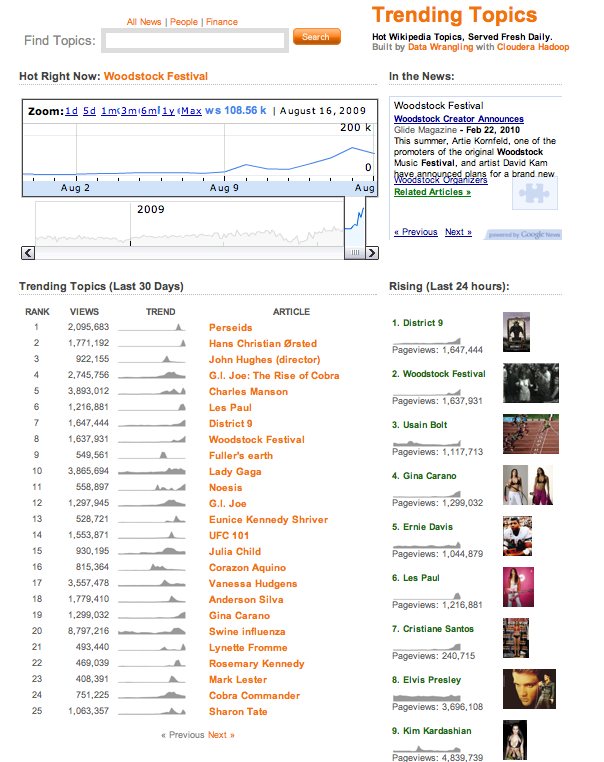Open the Perseids article
604x762 pixels.
(230, 328)
